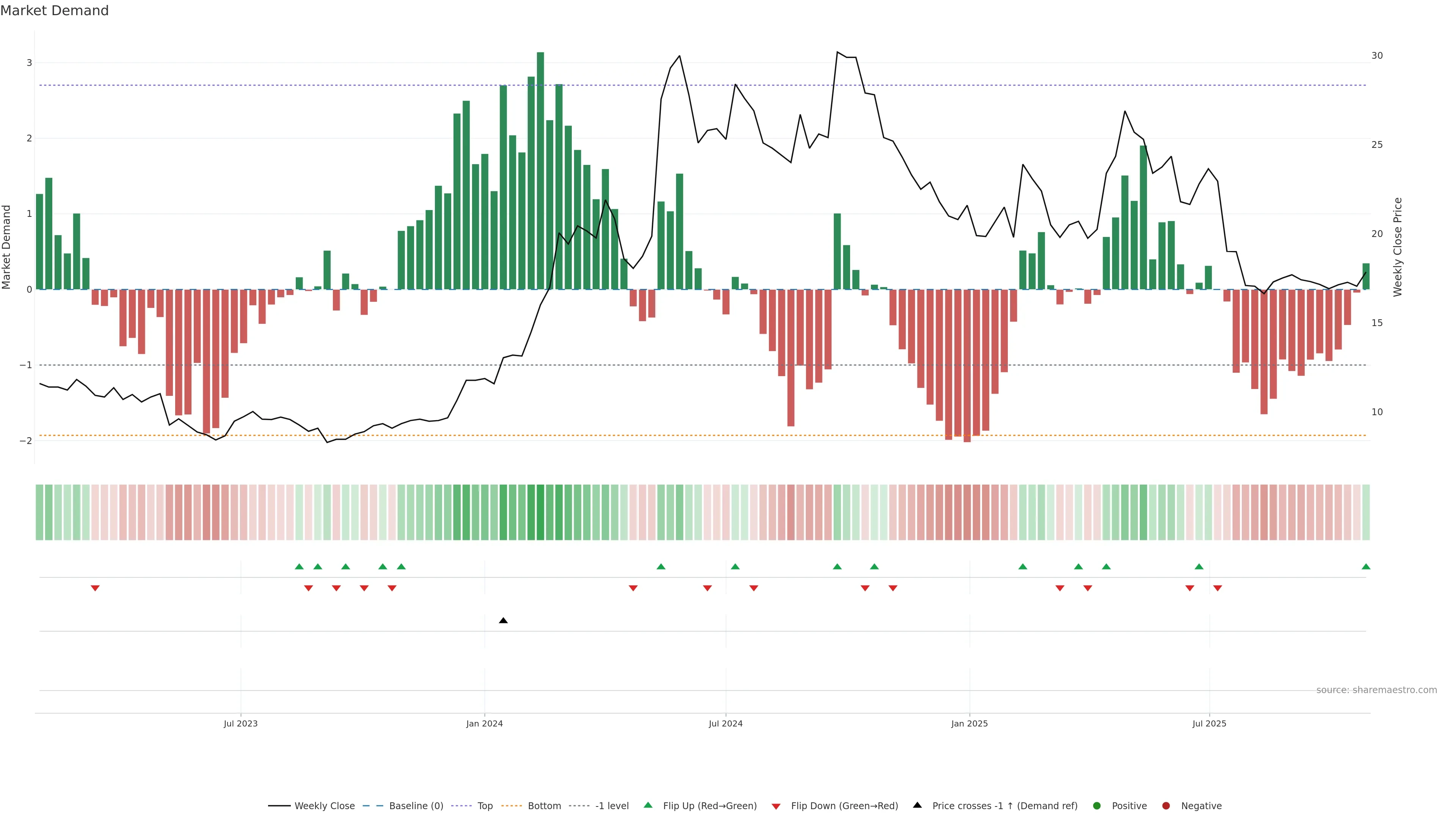The width and height of the screenshot is (1456, 819).
Task: Click the Weekly Close Price axis title
Action: [x=1398, y=247]
